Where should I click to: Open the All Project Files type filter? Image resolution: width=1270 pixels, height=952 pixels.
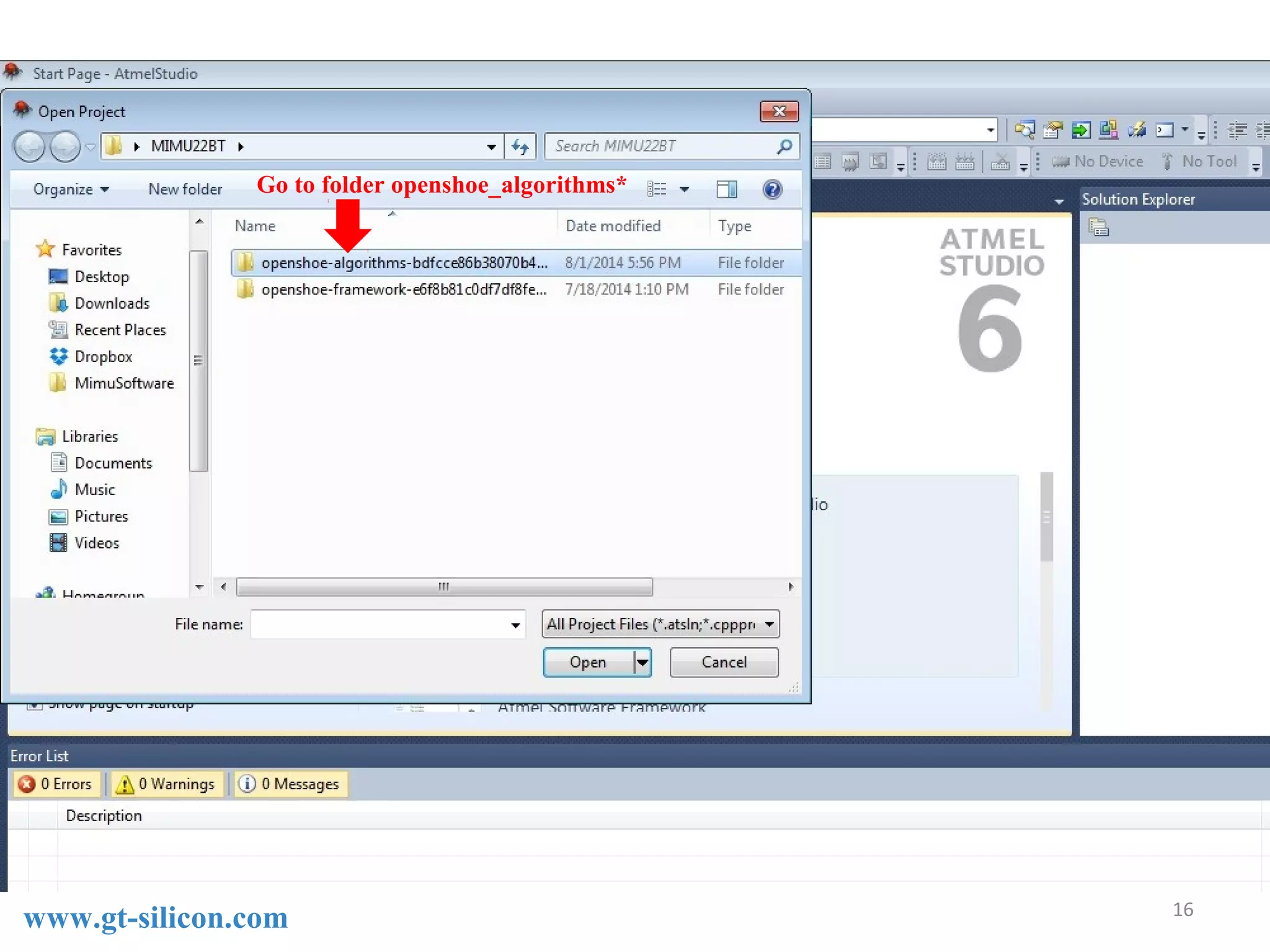[660, 624]
